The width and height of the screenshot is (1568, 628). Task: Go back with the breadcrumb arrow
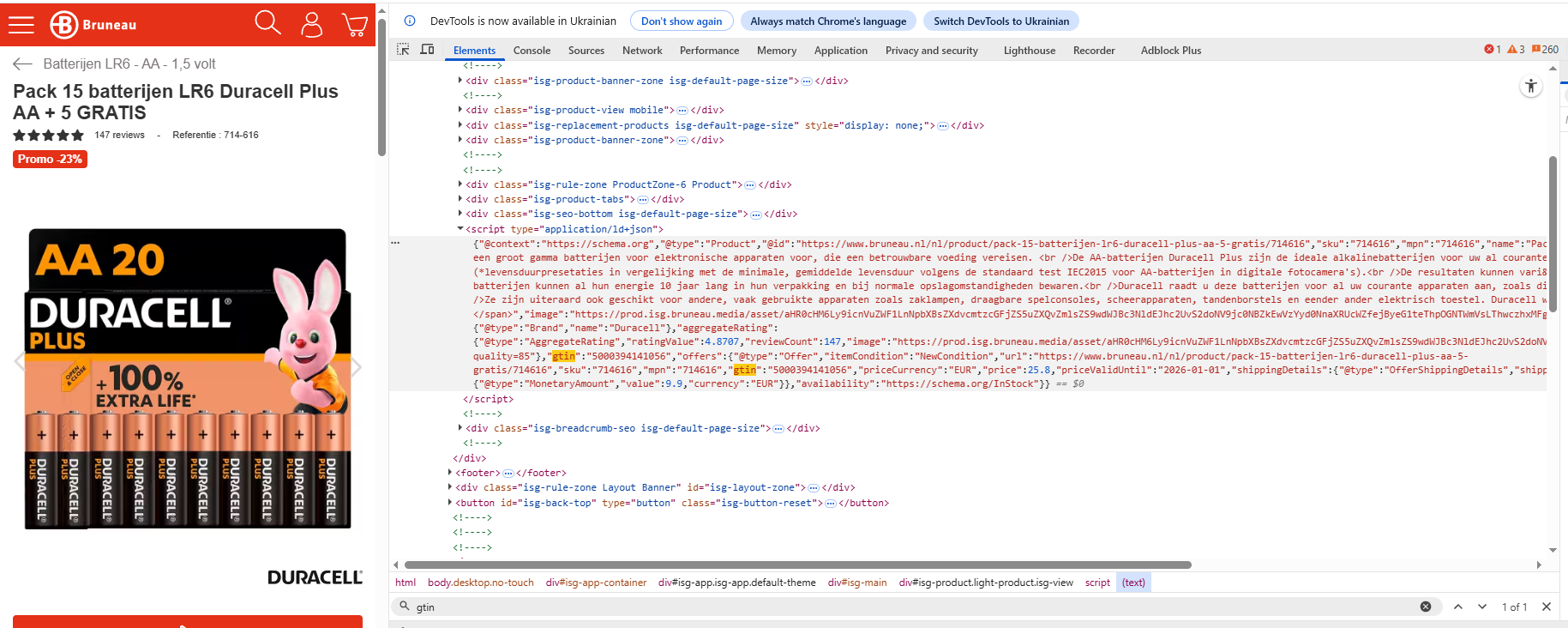point(23,63)
